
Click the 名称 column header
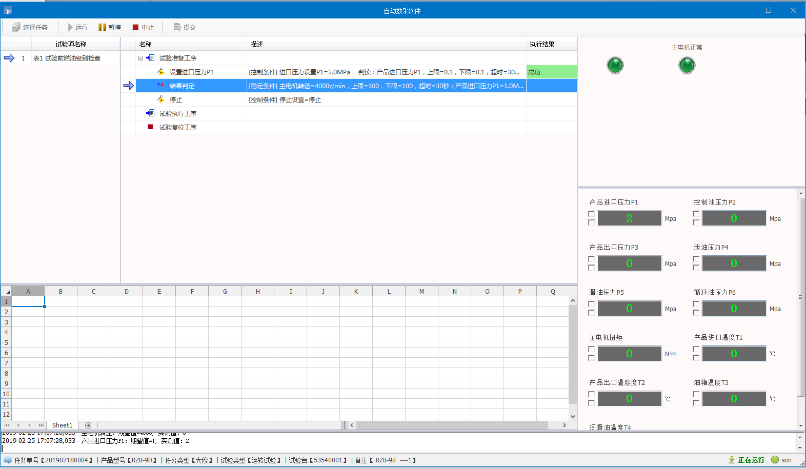[191, 44]
